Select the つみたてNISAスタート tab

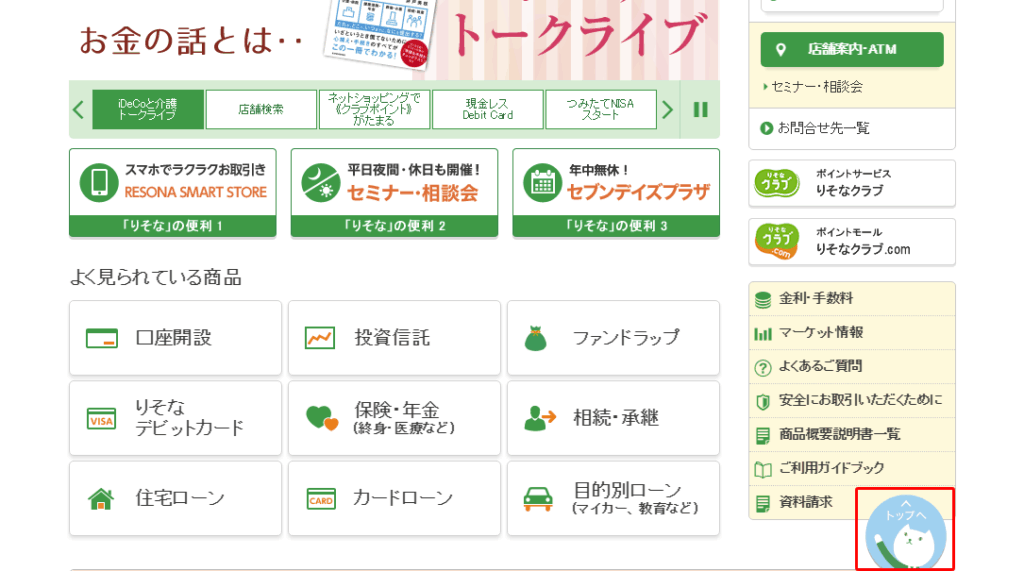coord(601,110)
